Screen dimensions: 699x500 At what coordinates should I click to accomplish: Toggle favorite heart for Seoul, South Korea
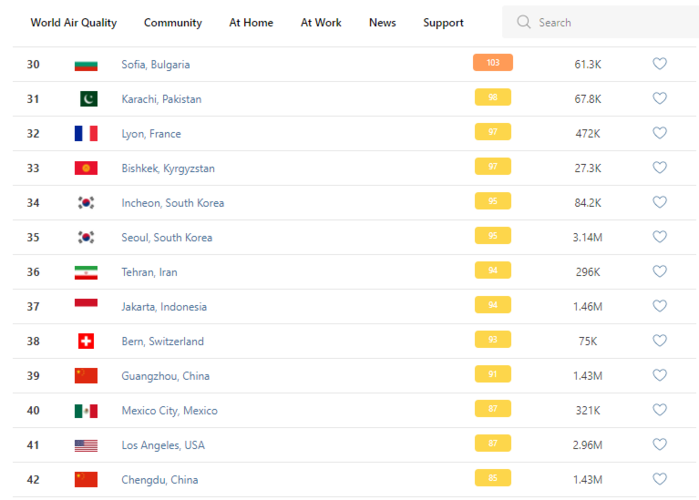659,237
